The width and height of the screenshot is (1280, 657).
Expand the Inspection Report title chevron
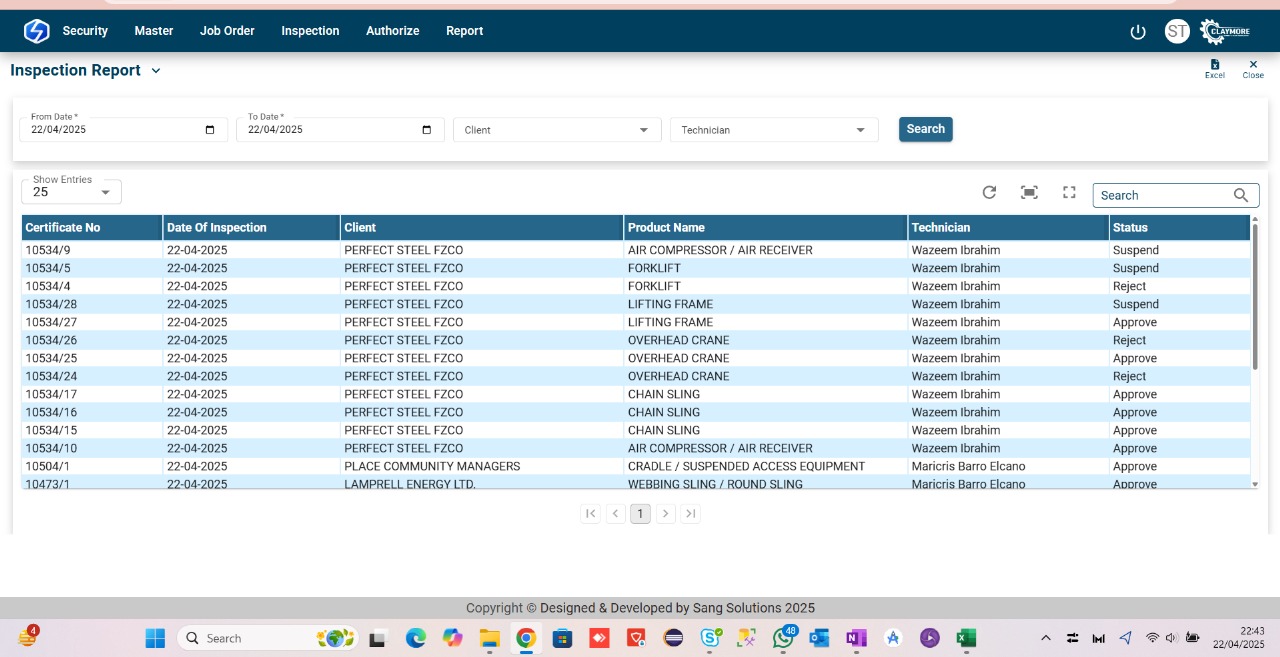[156, 71]
